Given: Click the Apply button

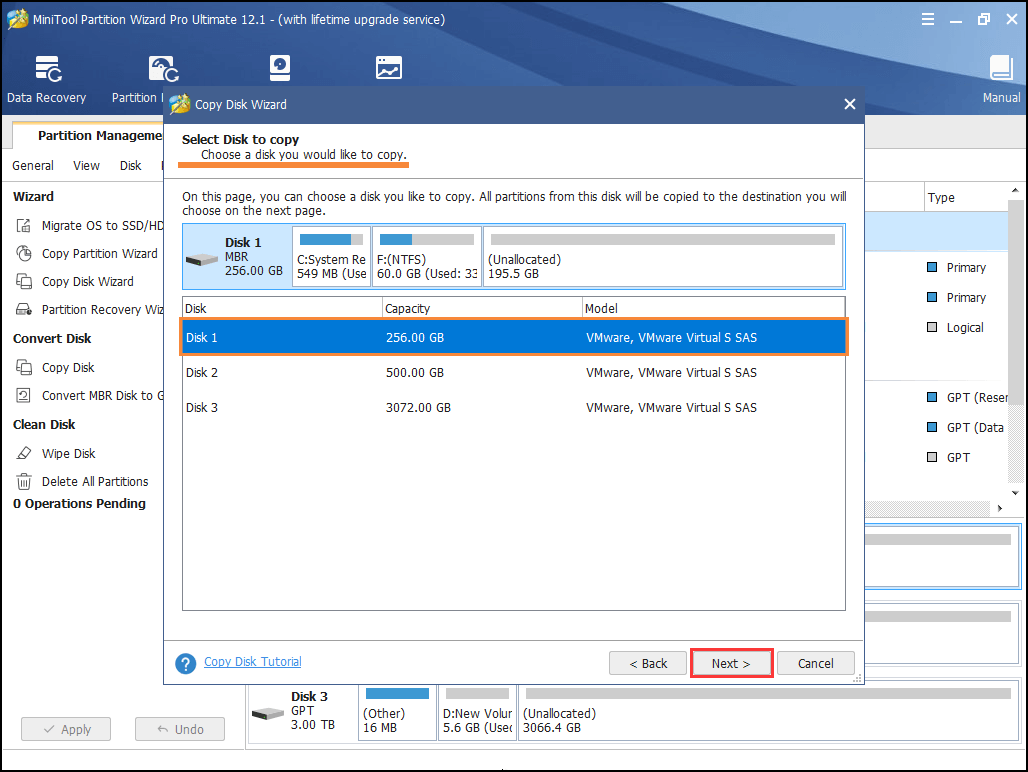Looking at the screenshot, I should click(66, 729).
